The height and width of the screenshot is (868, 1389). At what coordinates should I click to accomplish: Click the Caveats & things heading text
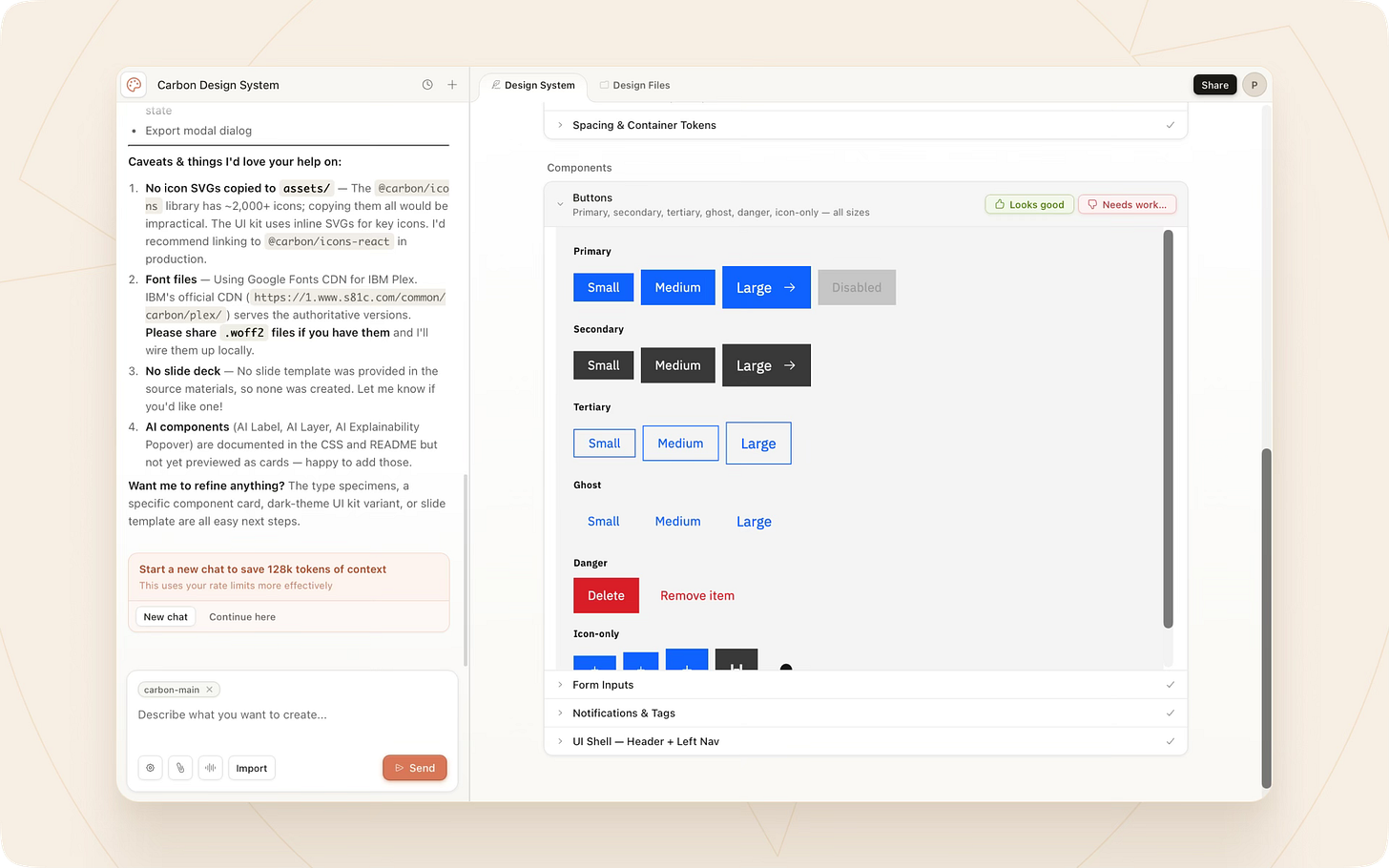235,162
